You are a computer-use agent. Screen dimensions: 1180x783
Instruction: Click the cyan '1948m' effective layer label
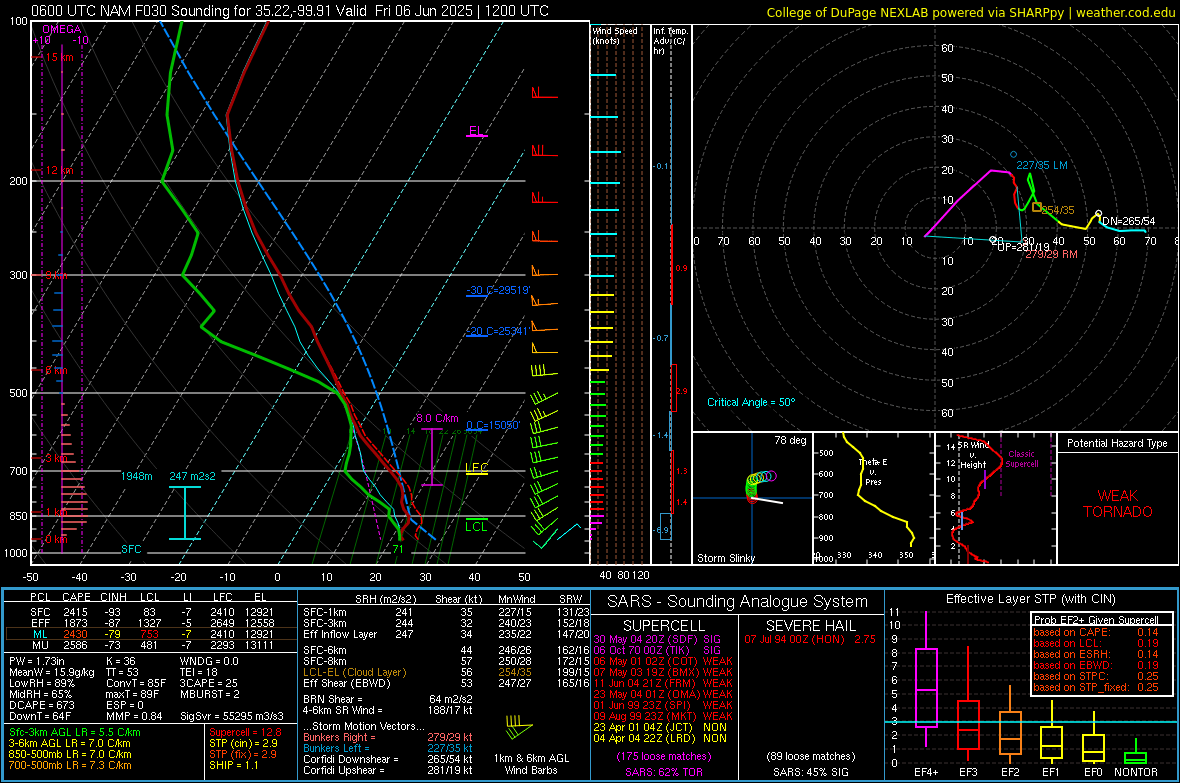coord(136,476)
